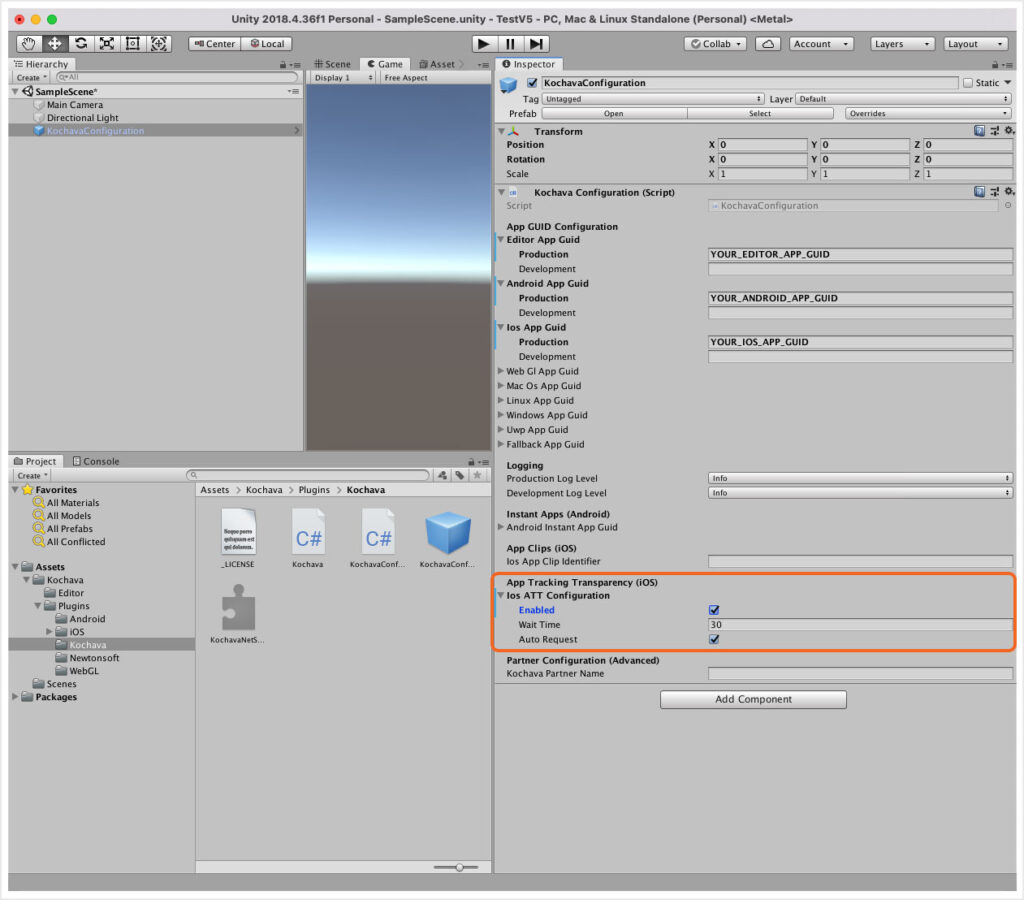Screen dimensions: 1024x900
Task: Open the Layers menu button
Action: tap(902, 44)
